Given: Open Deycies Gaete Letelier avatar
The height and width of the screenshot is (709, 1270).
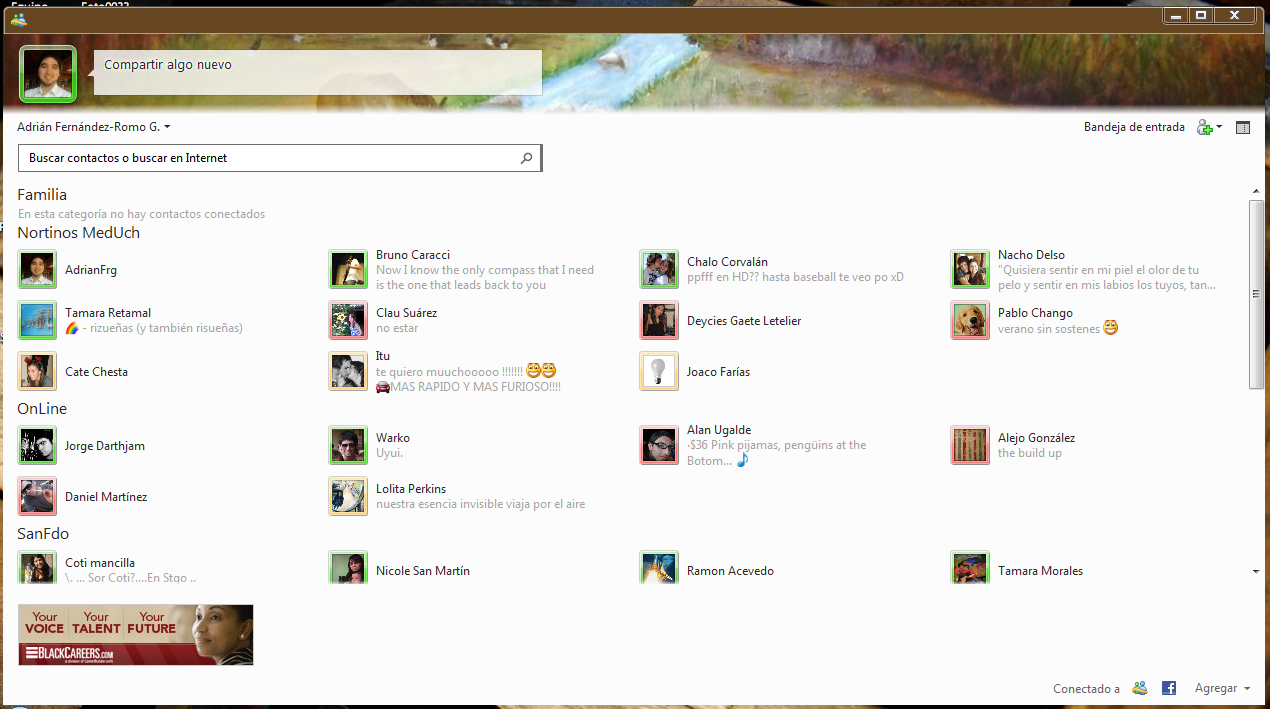Looking at the screenshot, I should click(659, 321).
